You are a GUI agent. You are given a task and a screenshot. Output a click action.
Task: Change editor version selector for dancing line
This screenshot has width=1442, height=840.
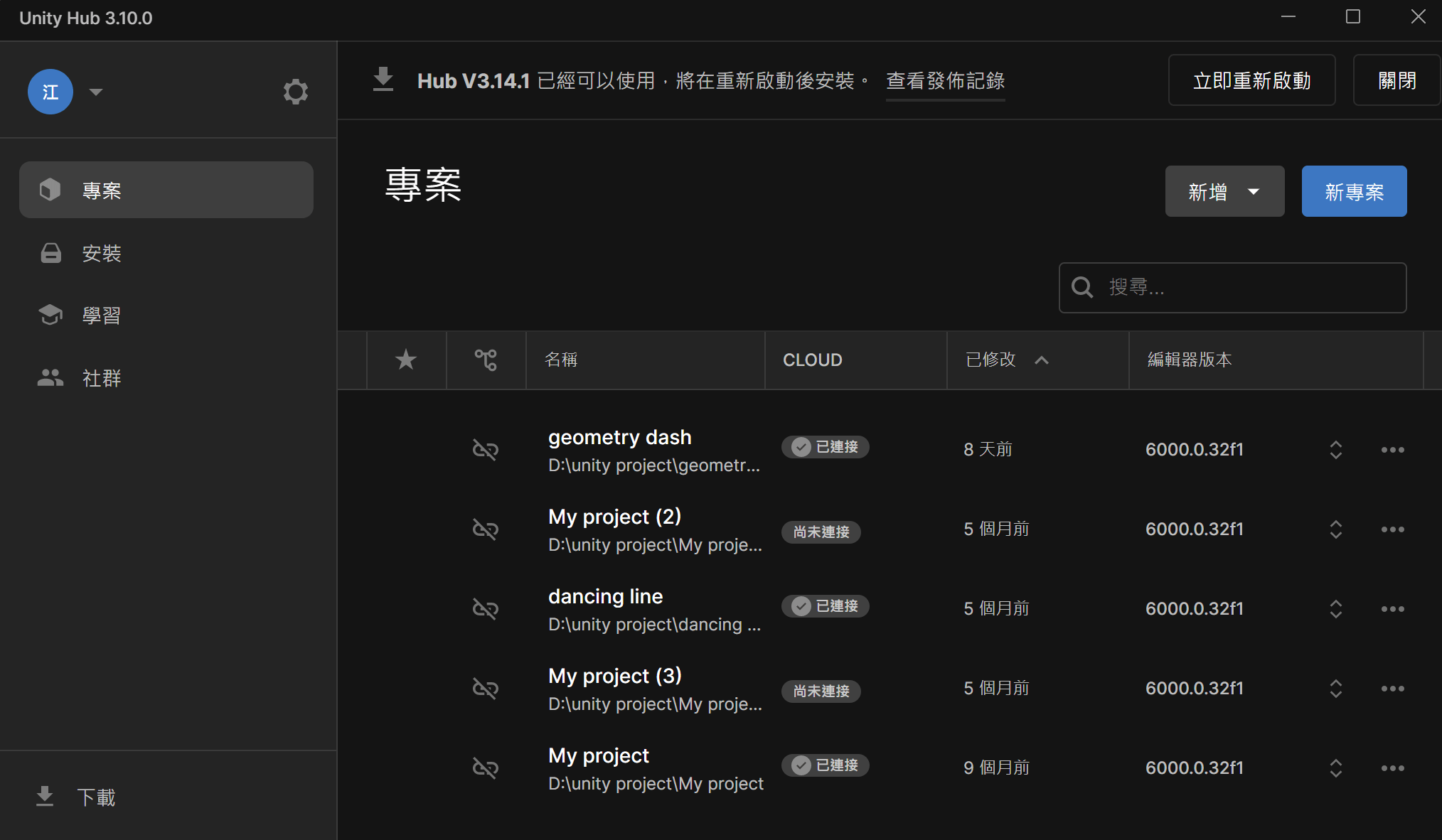tap(1335, 609)
